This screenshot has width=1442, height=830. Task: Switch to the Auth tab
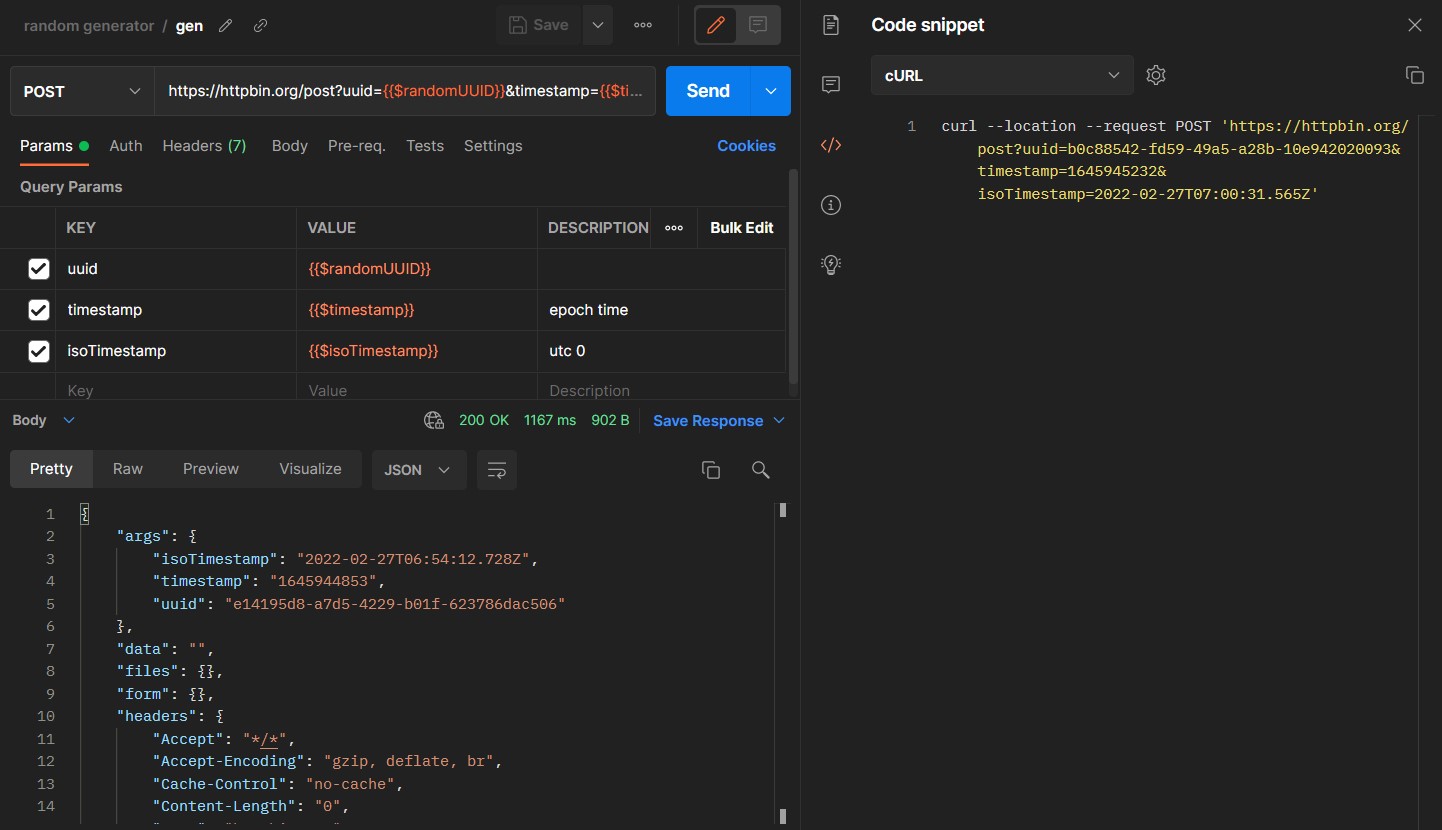[126, 146]
